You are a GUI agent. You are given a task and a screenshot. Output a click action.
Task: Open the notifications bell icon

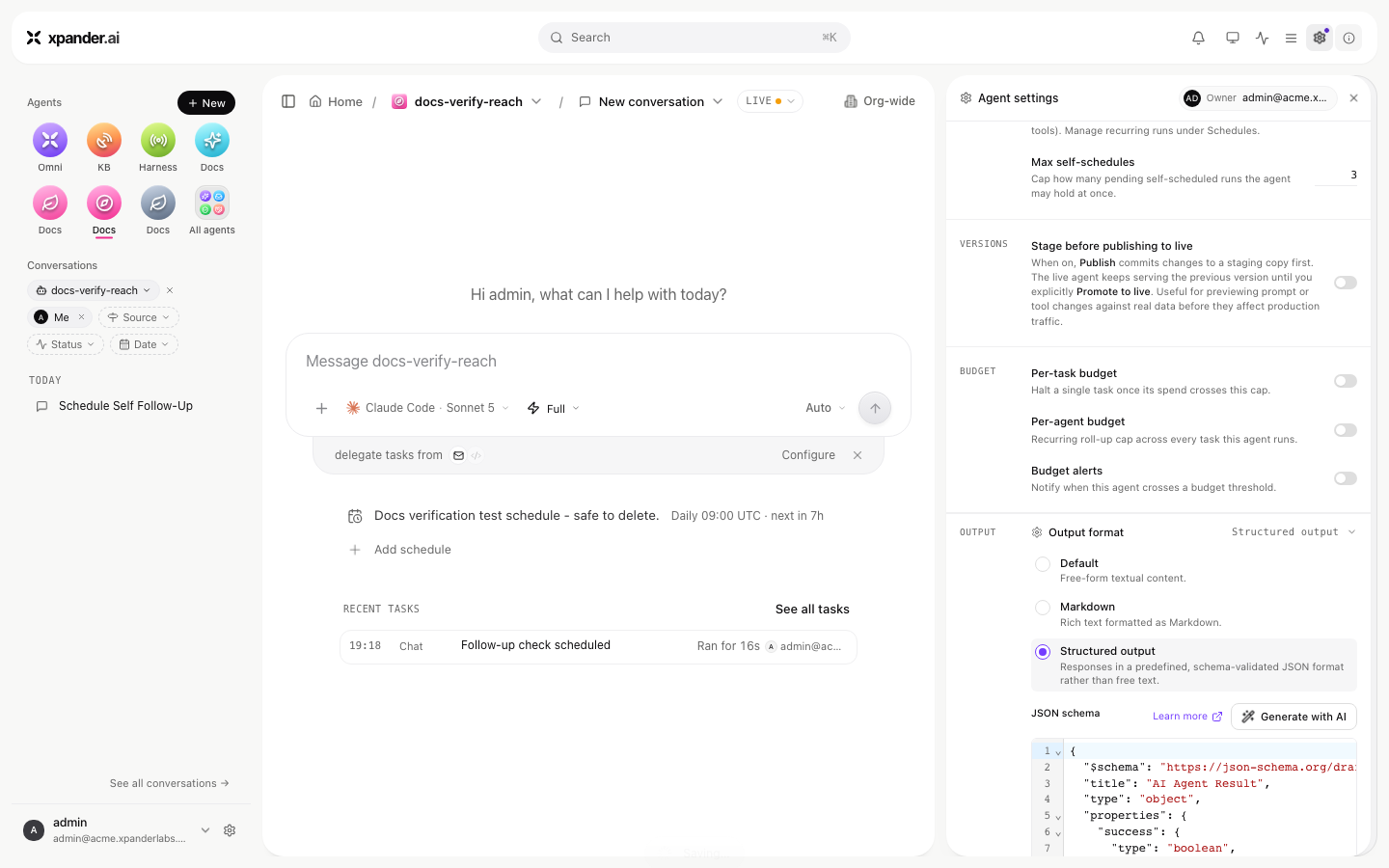pyautogui.click(x=1198, y=38)
